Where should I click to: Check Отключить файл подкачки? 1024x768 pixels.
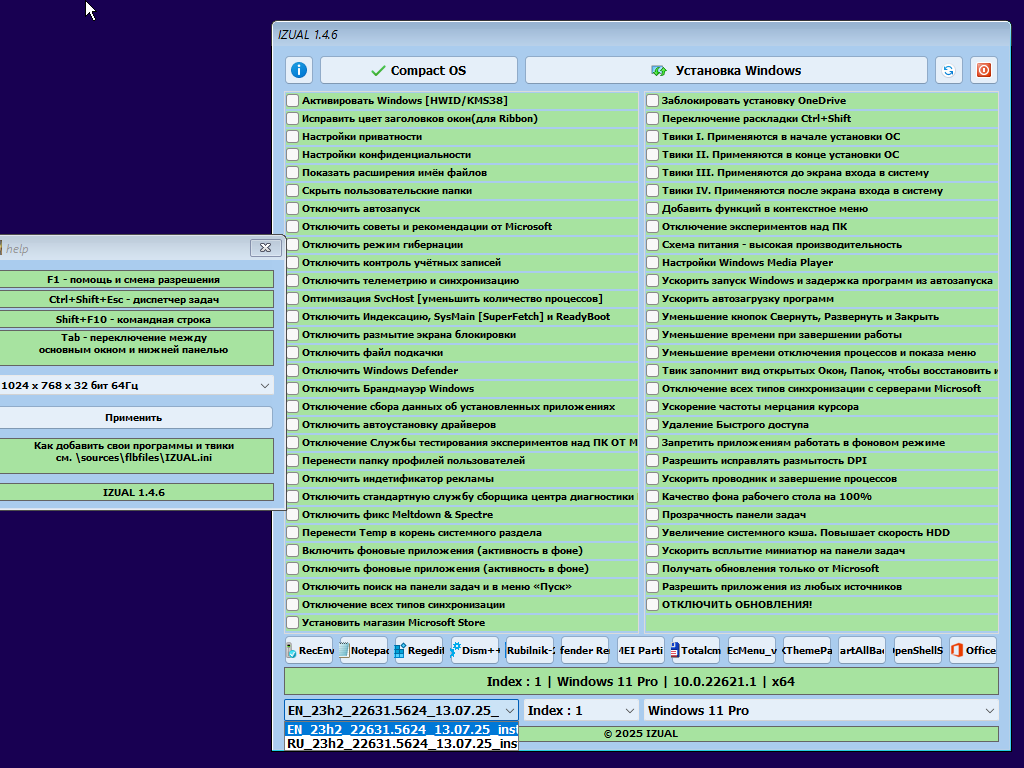[293, 353]
